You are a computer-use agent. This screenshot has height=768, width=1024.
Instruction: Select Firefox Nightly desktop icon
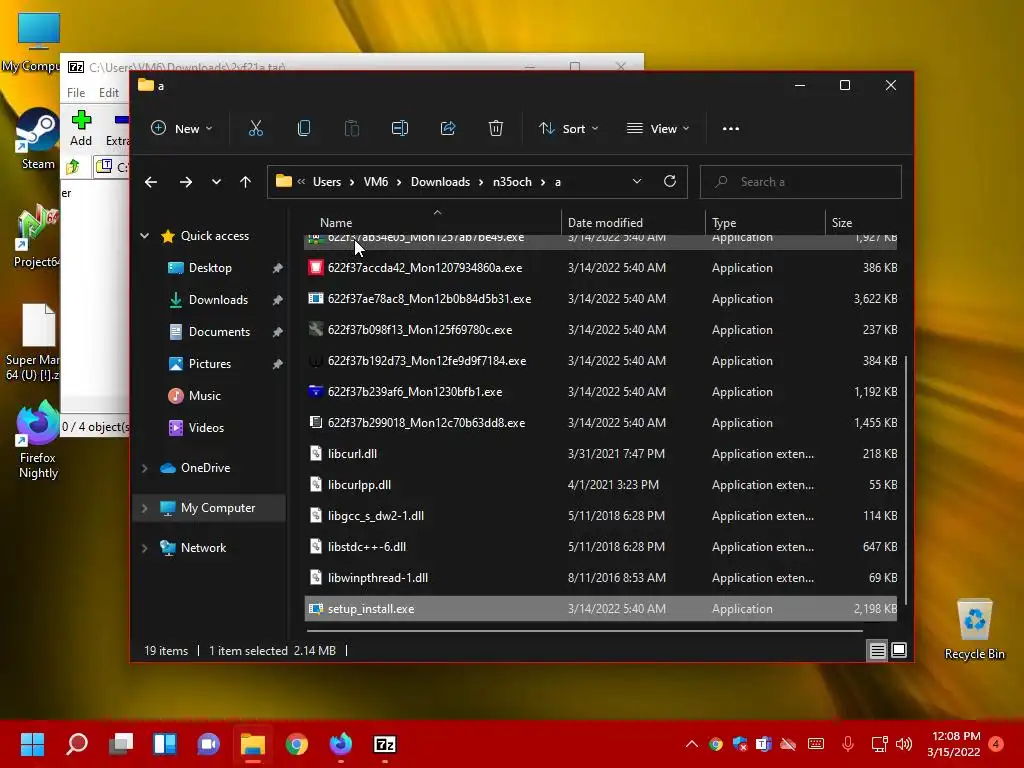[x=37, y=441]
